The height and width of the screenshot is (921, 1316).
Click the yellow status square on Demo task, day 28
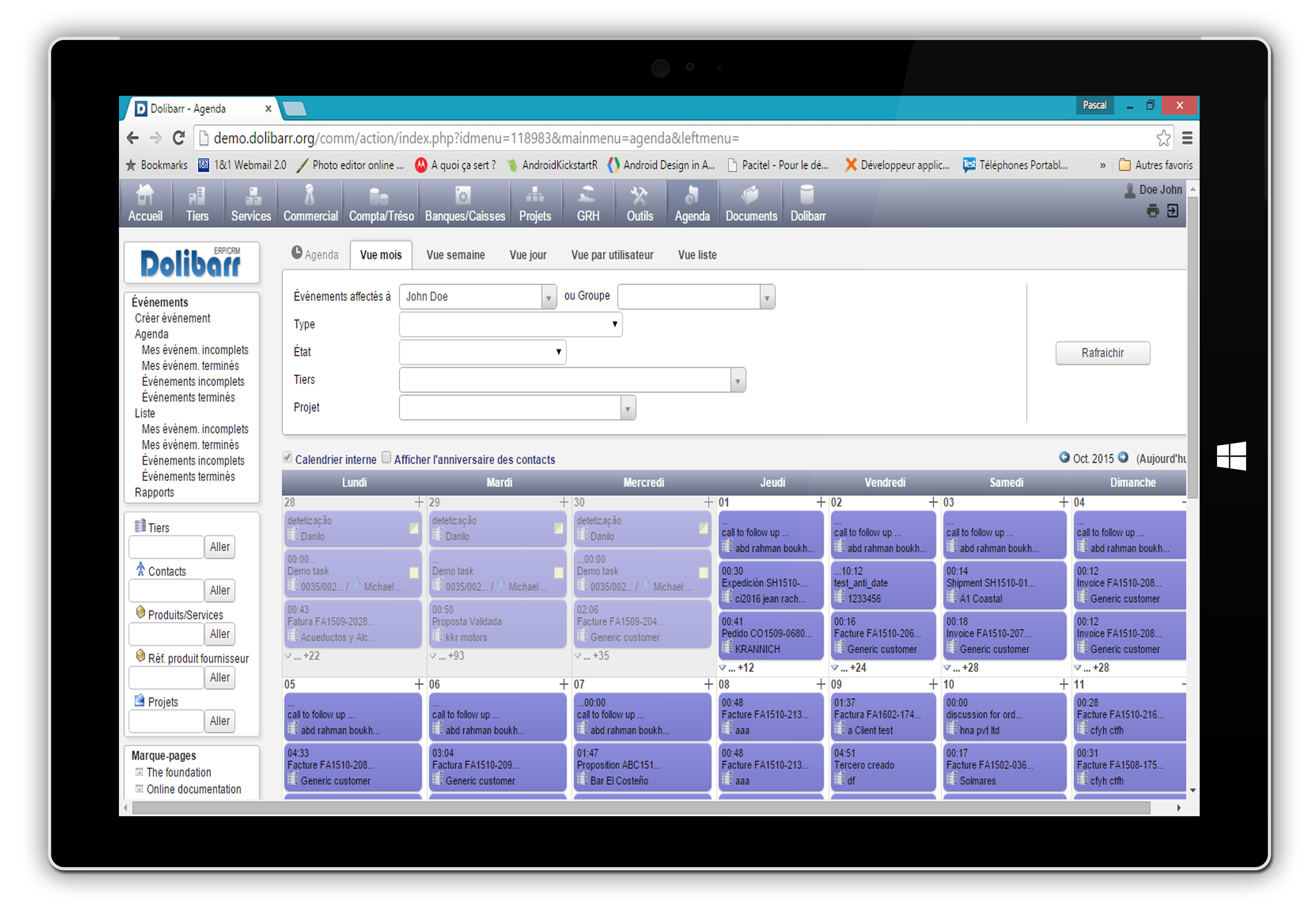click(414, 572)
